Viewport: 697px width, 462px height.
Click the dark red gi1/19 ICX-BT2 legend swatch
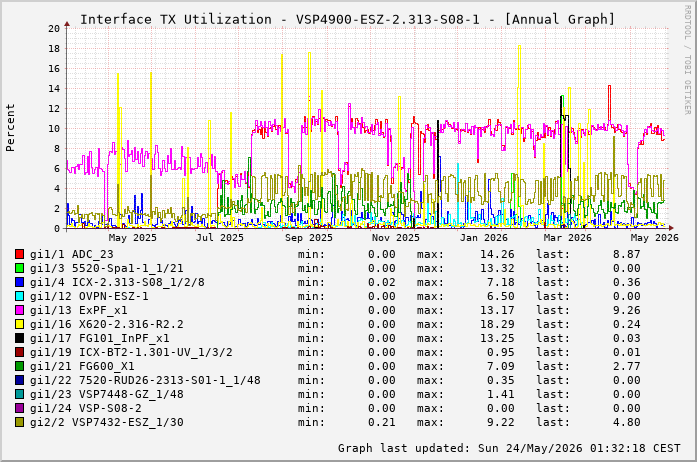tap(19, 352)
